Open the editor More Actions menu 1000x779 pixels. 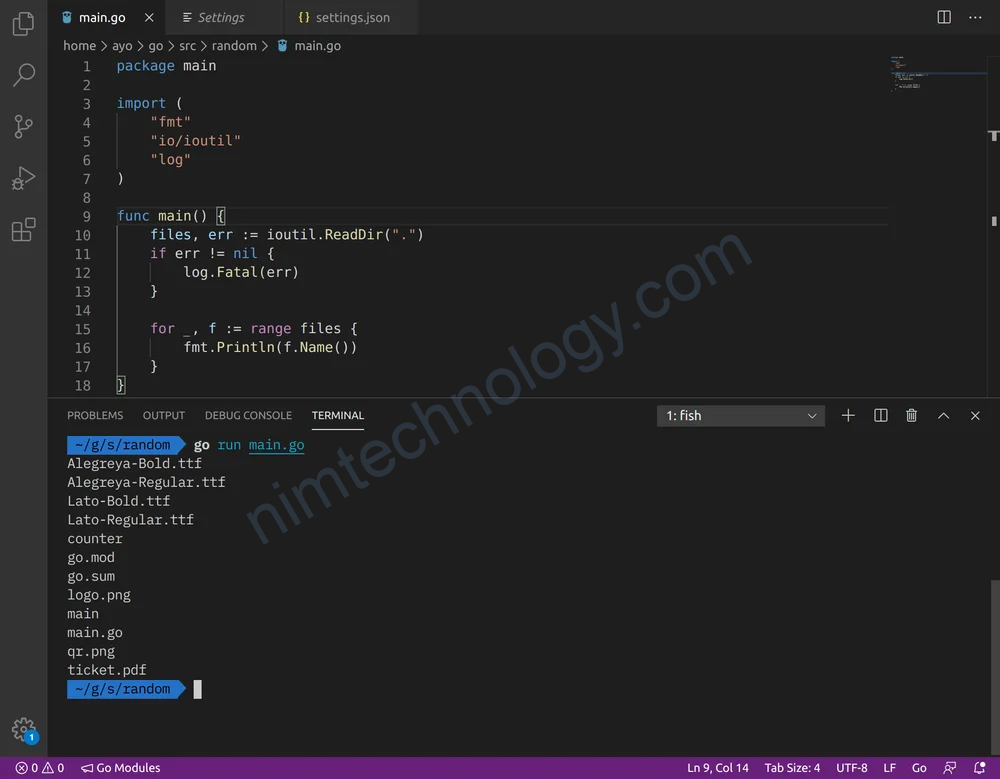975,18
